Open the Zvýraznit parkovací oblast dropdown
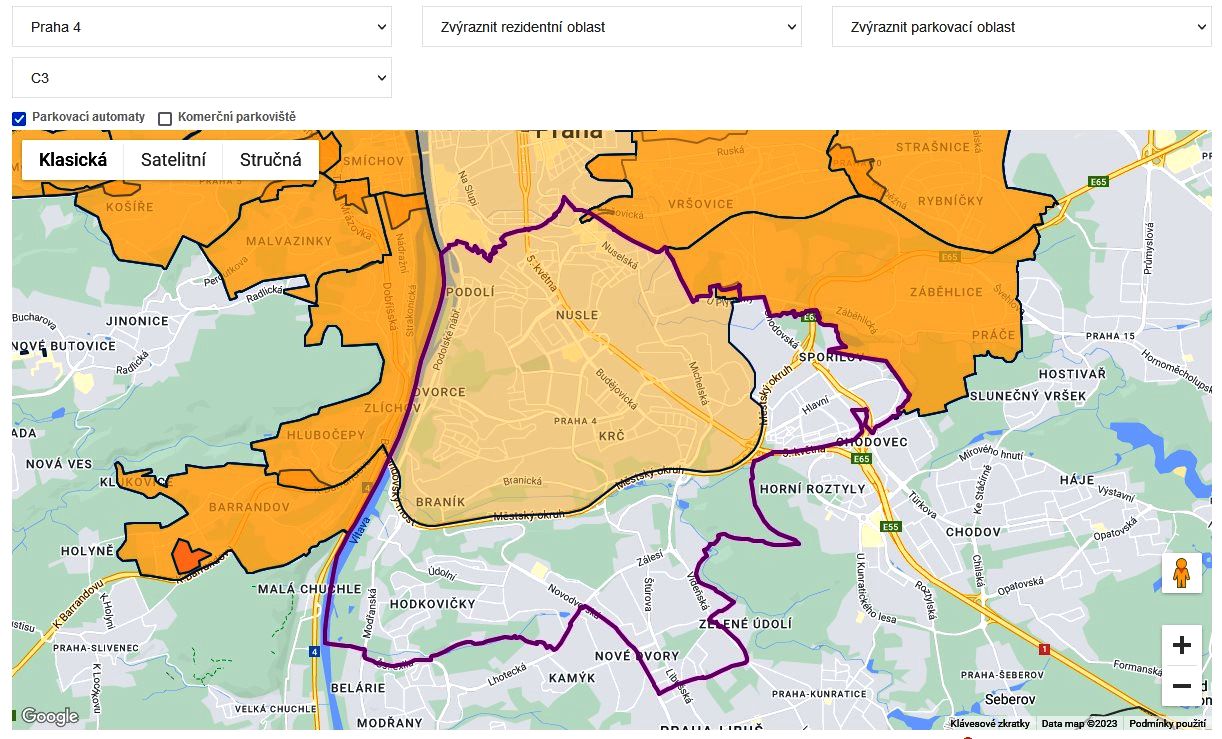The width and height of the screenshot is (1222, 739). 1022,27
